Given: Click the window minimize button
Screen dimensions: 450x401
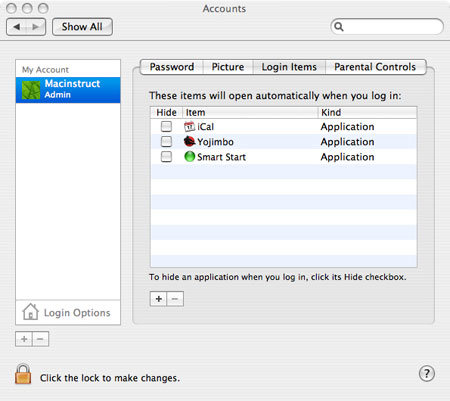Looking at the screenshot, I should pyautogui.click(x=27, y=8).
